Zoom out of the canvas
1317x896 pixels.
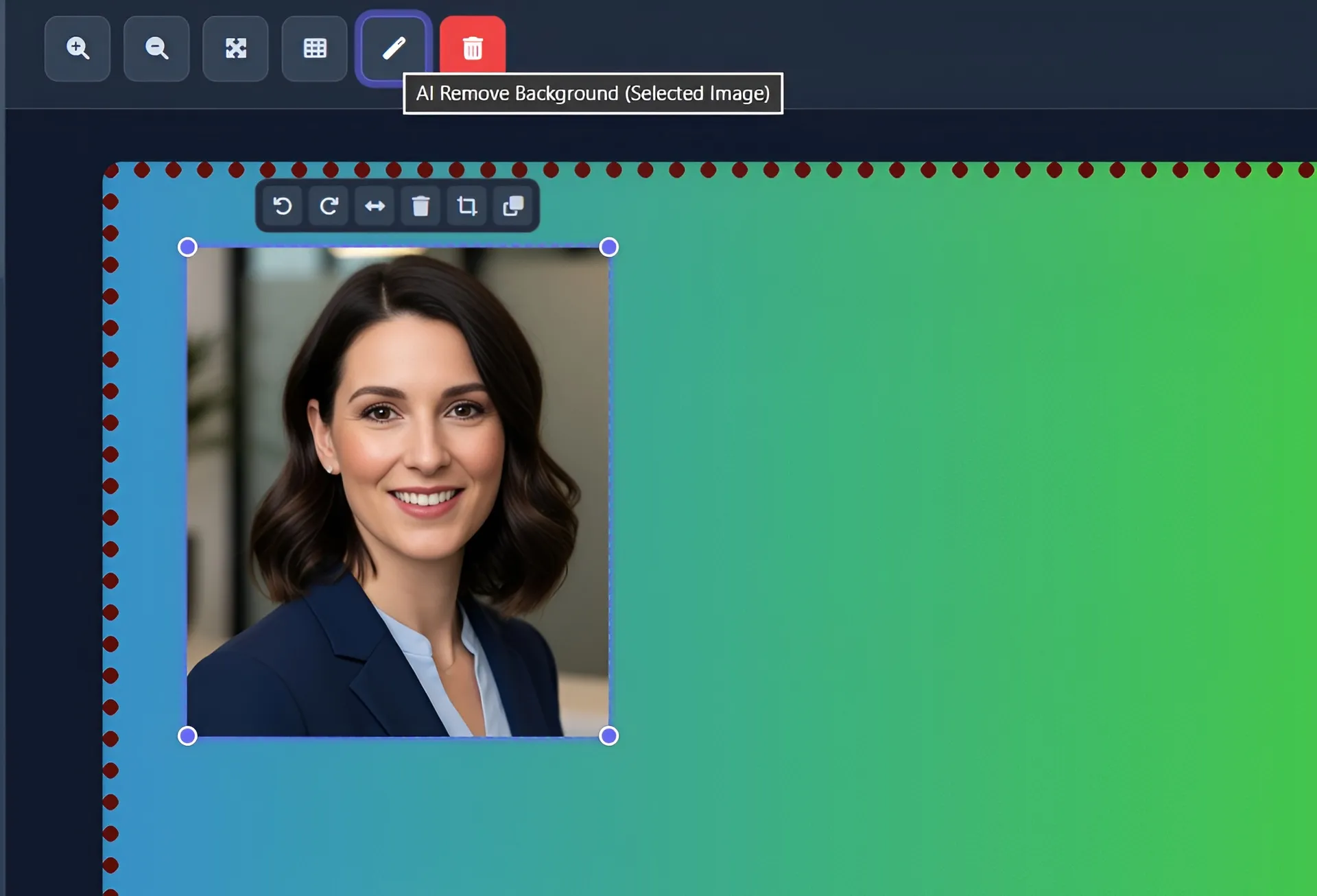[156, 49]
